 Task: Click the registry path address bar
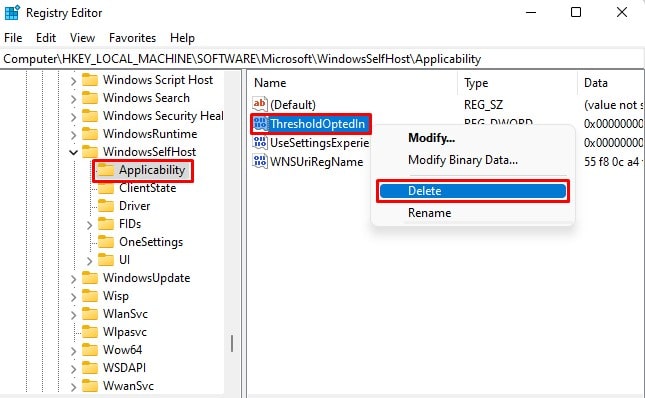coord(322,59)
